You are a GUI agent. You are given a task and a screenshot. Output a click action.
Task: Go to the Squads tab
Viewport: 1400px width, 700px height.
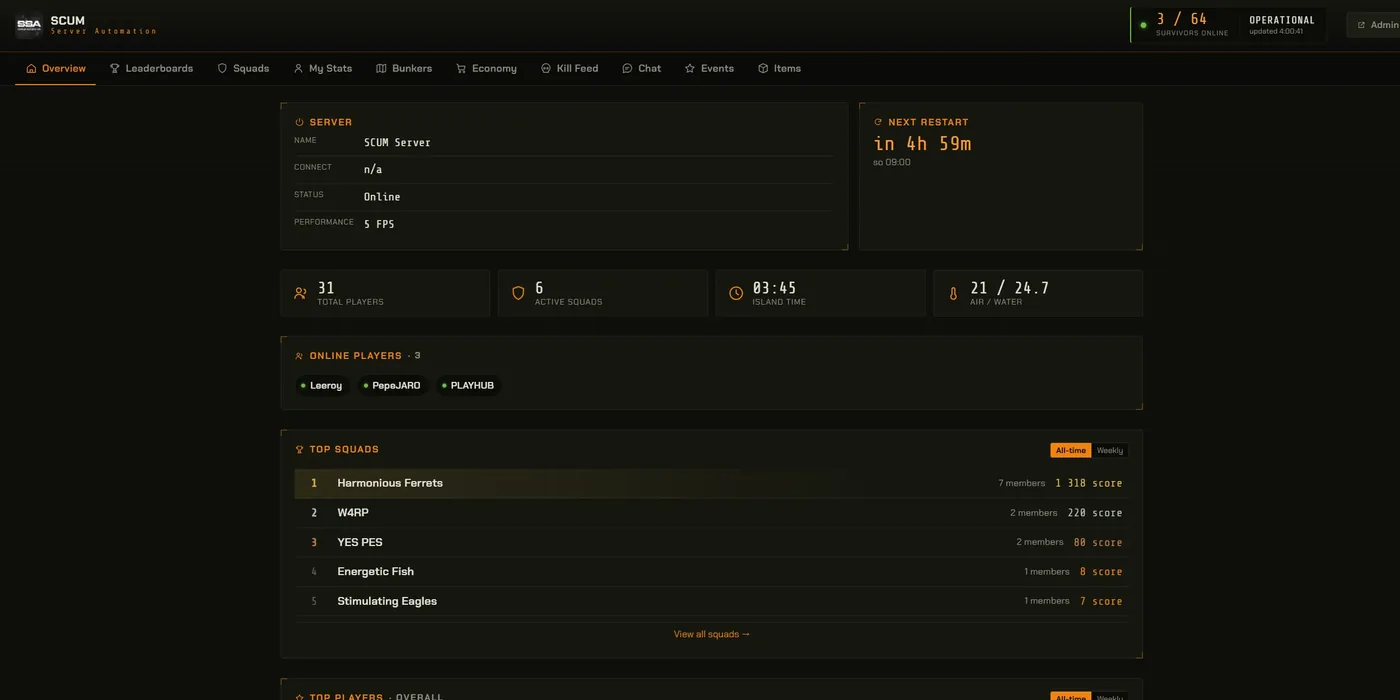tap(243, 69)
